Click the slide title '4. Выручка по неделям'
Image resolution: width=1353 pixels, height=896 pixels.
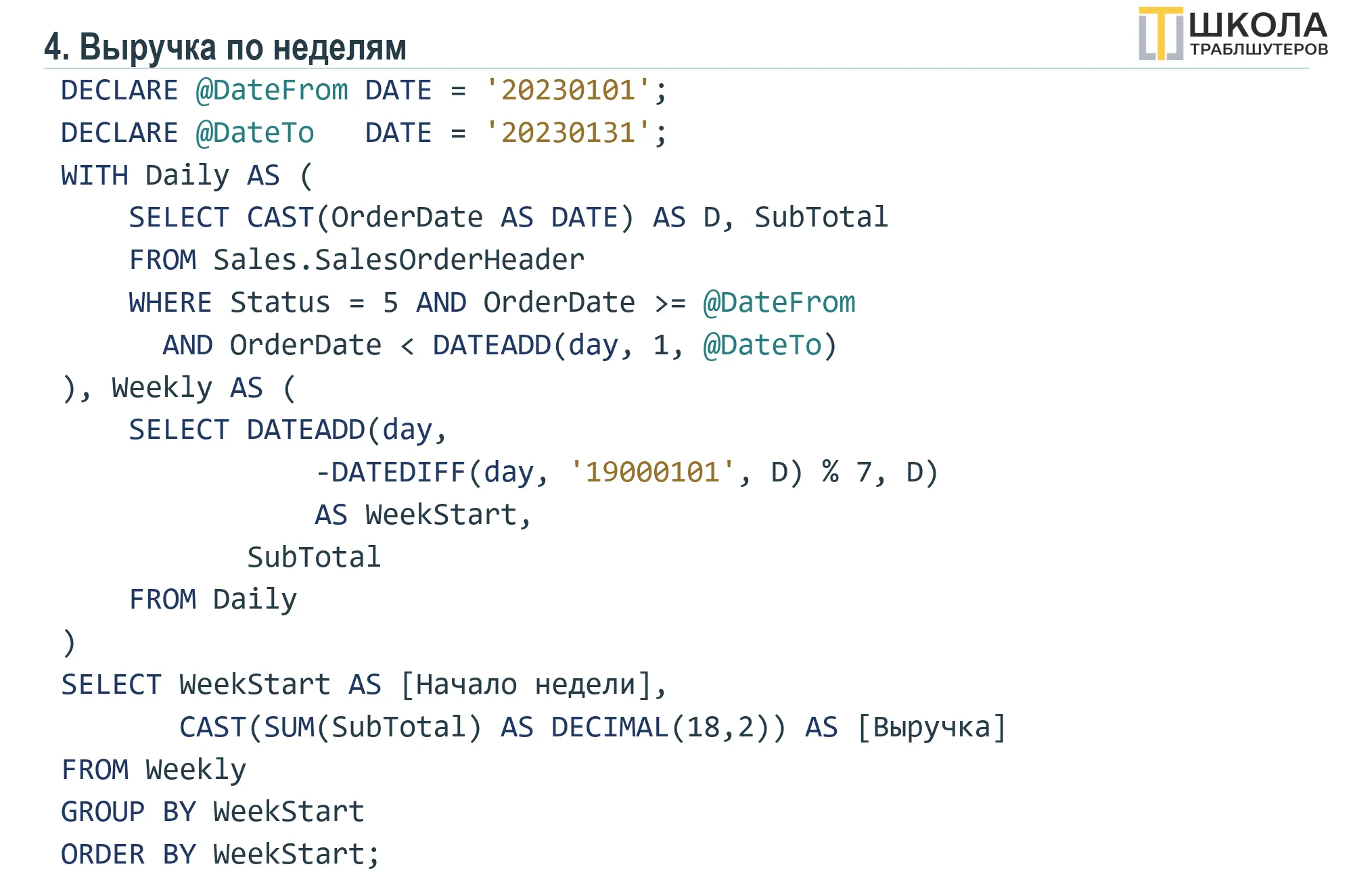tap(225, 47)
